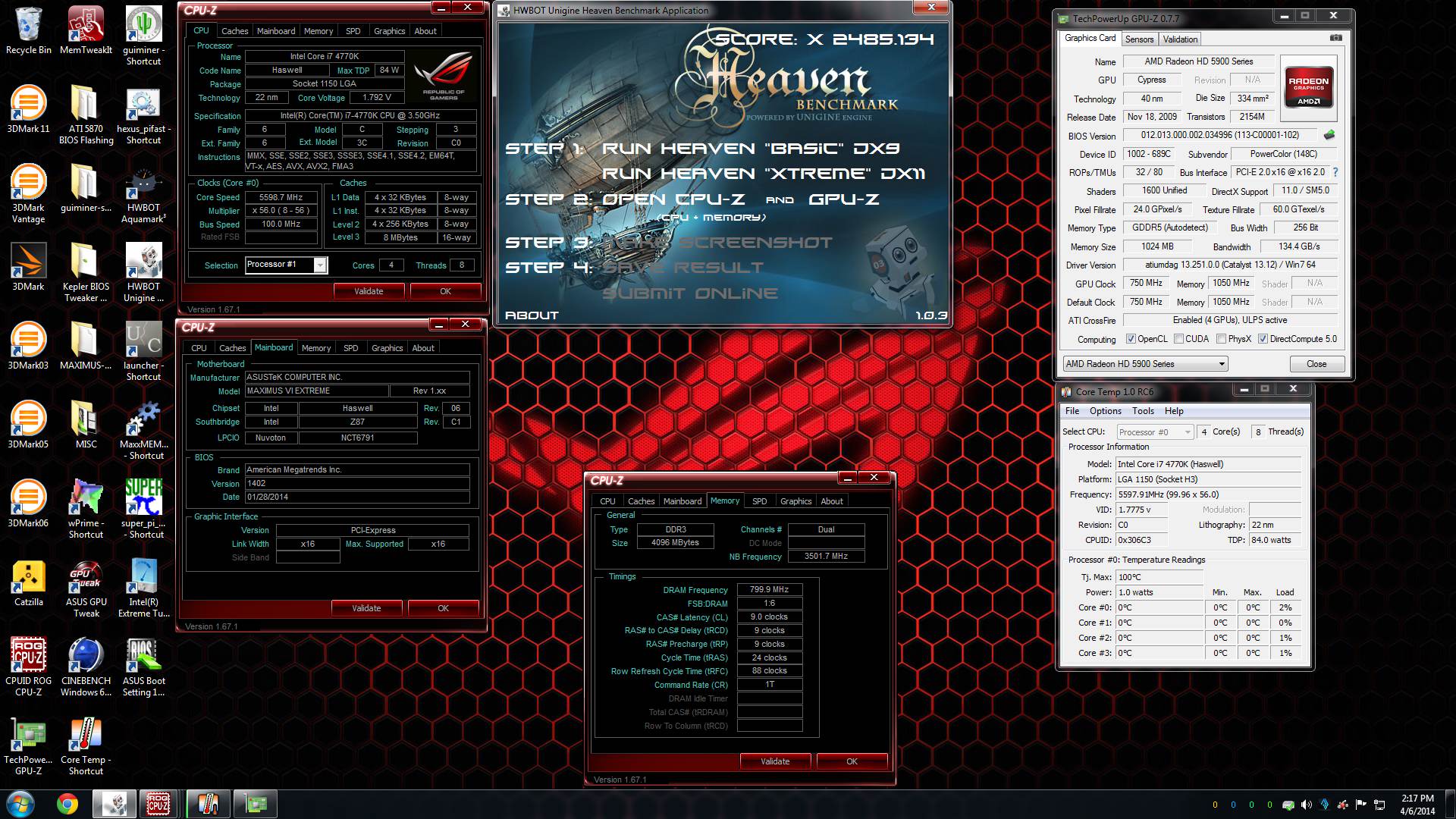Viewport: 1456px width, 819px height.
Task: Expand the Processor #1 selection dropdown
Action: click(320, 265)
